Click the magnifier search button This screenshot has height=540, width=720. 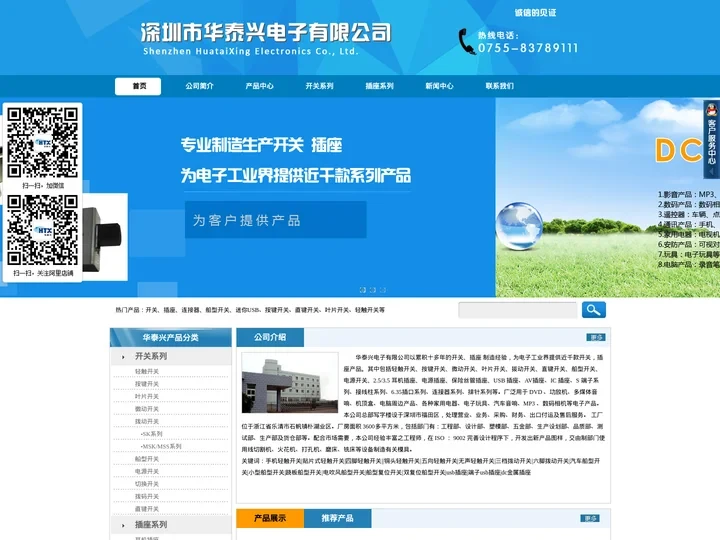593,310
